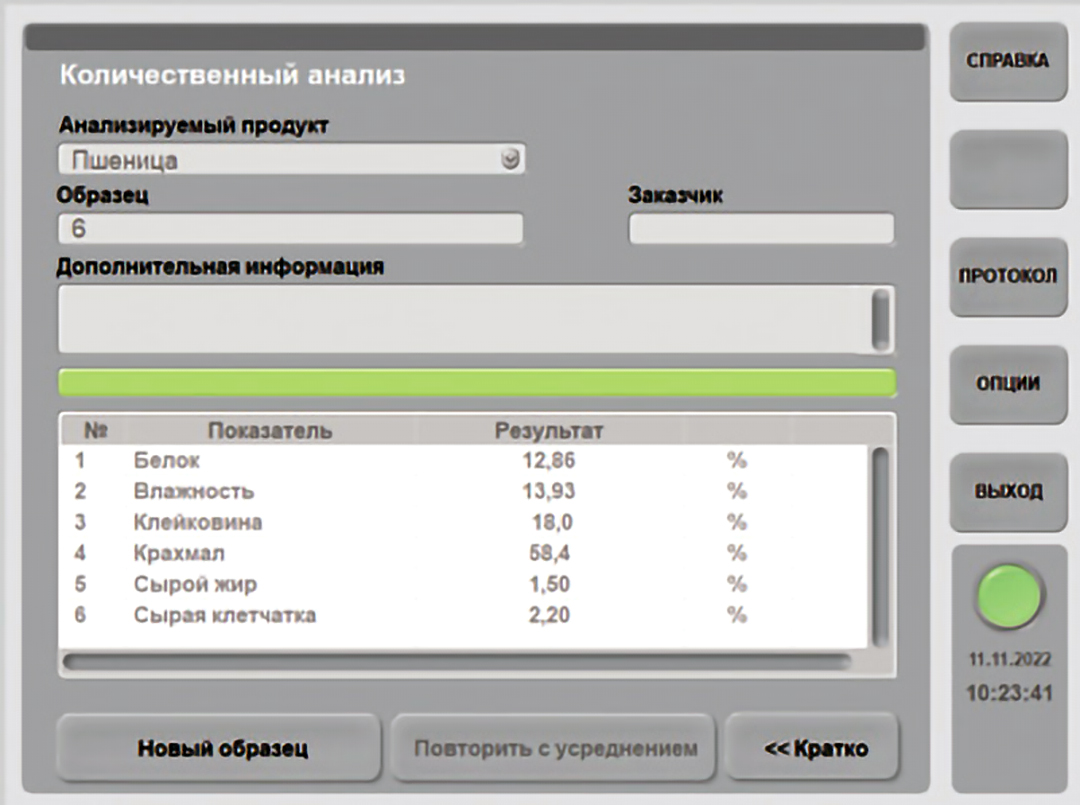
Task: Open the ПРОТОКОЛ panel
Action: (1008, 276)
